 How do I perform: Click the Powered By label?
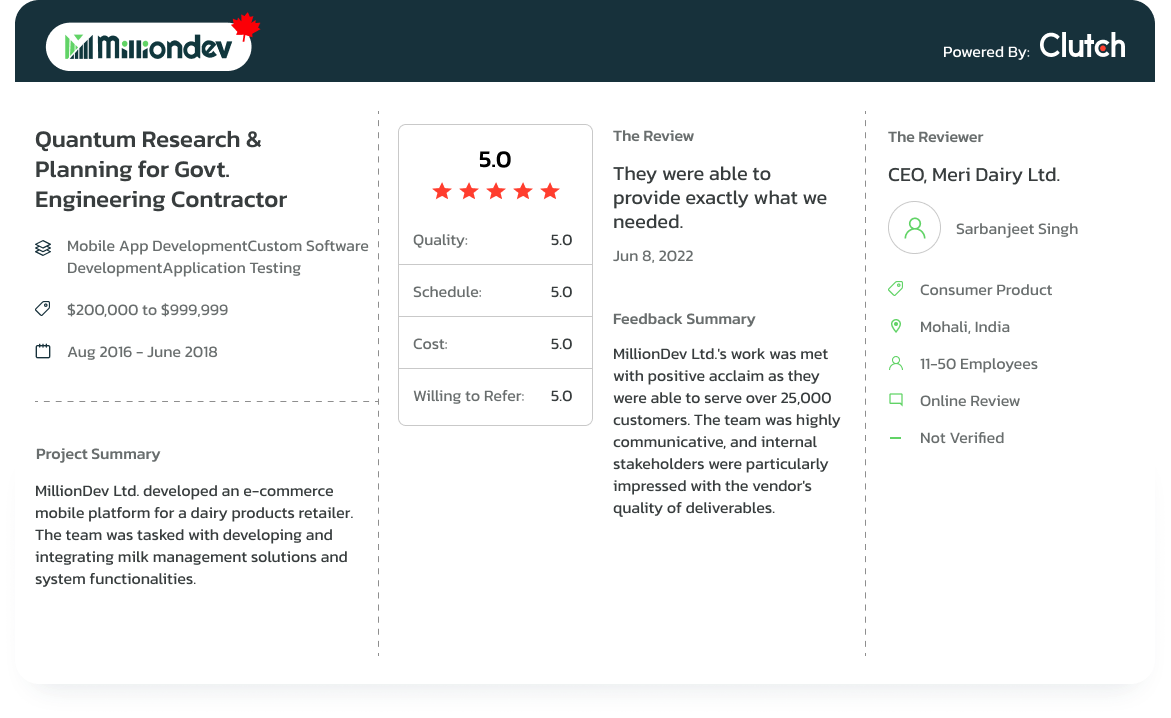tap(985, 52)
